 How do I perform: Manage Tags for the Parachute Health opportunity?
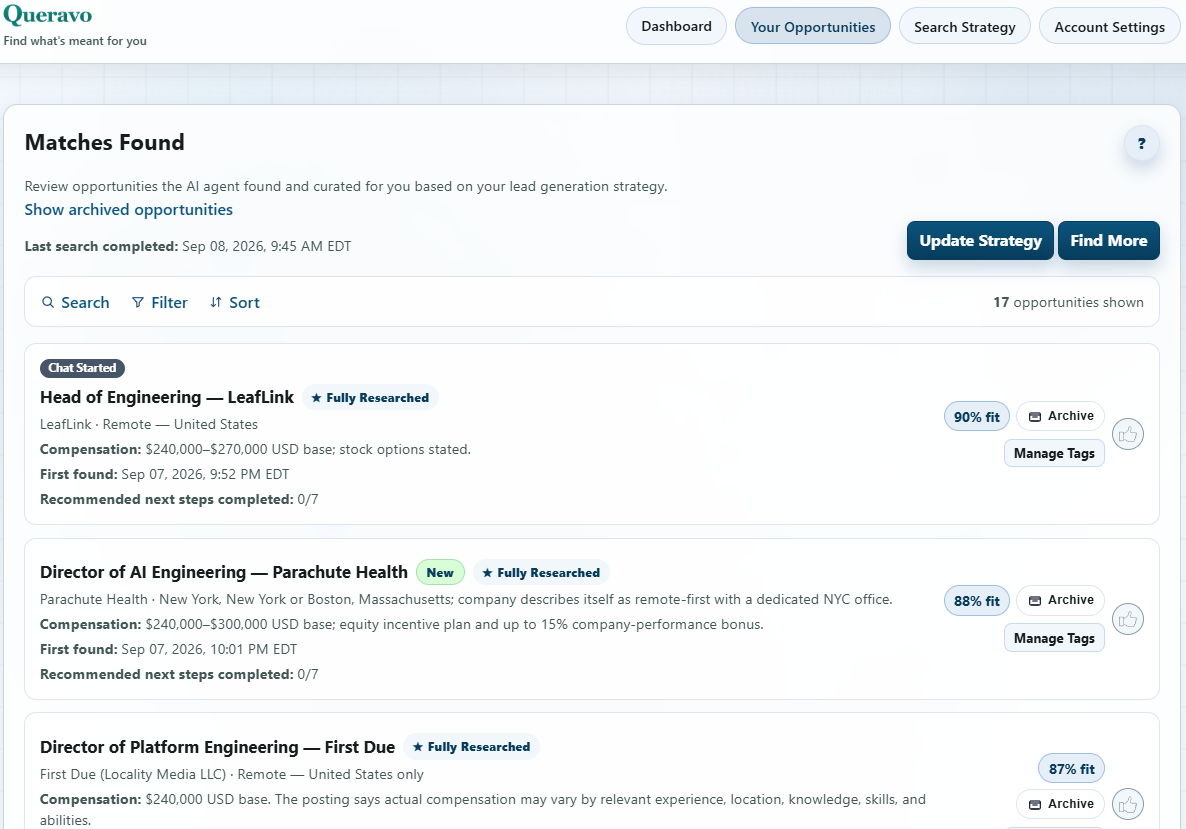[1054, 638]
